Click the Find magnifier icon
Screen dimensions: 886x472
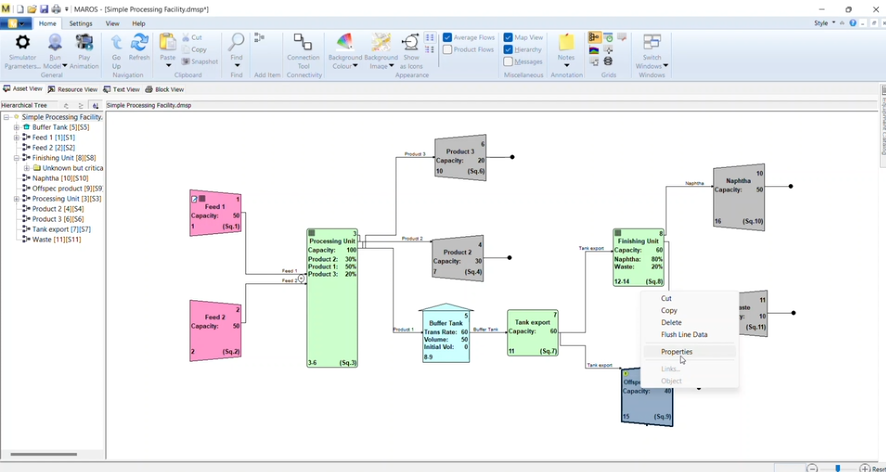(x=236, y=42)
